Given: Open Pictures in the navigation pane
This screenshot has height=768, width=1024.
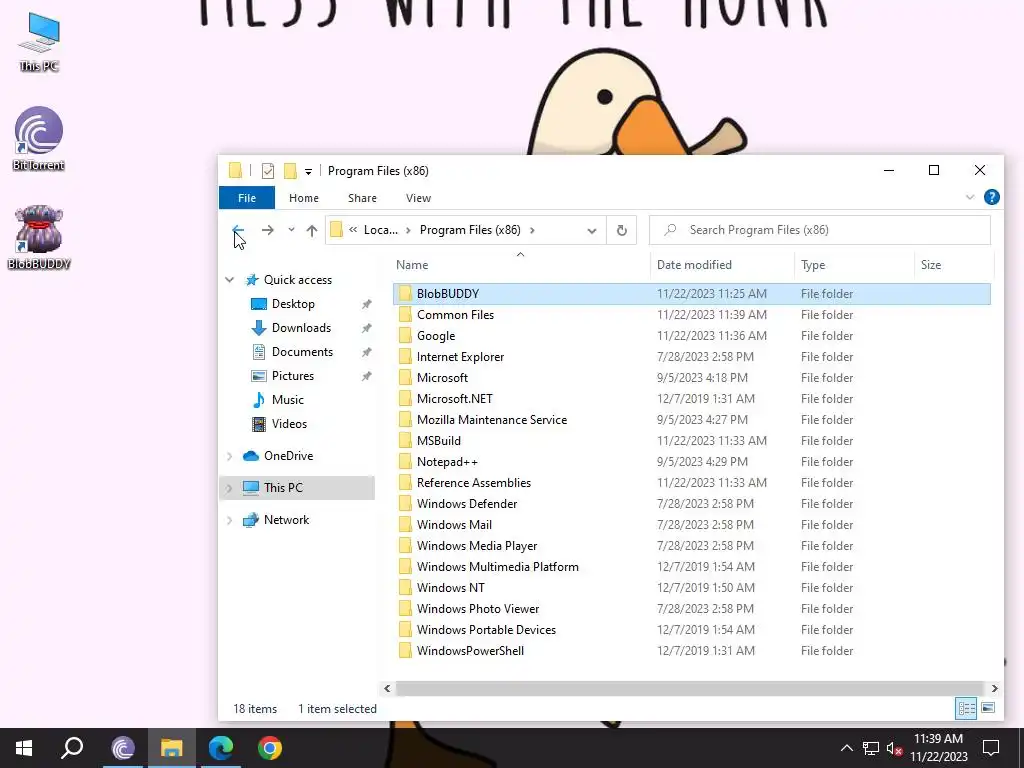Looking at the screenshot, I should pos(293,376).
